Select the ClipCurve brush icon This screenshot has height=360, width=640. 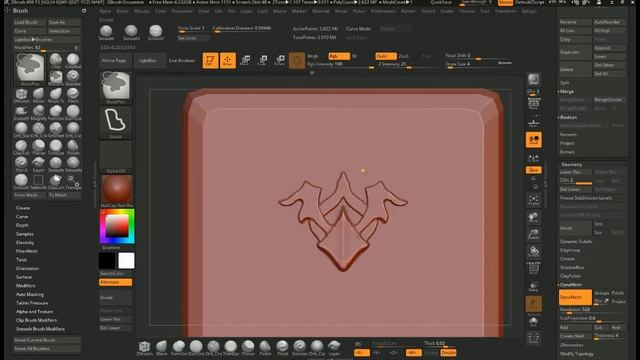pos(56,181)
